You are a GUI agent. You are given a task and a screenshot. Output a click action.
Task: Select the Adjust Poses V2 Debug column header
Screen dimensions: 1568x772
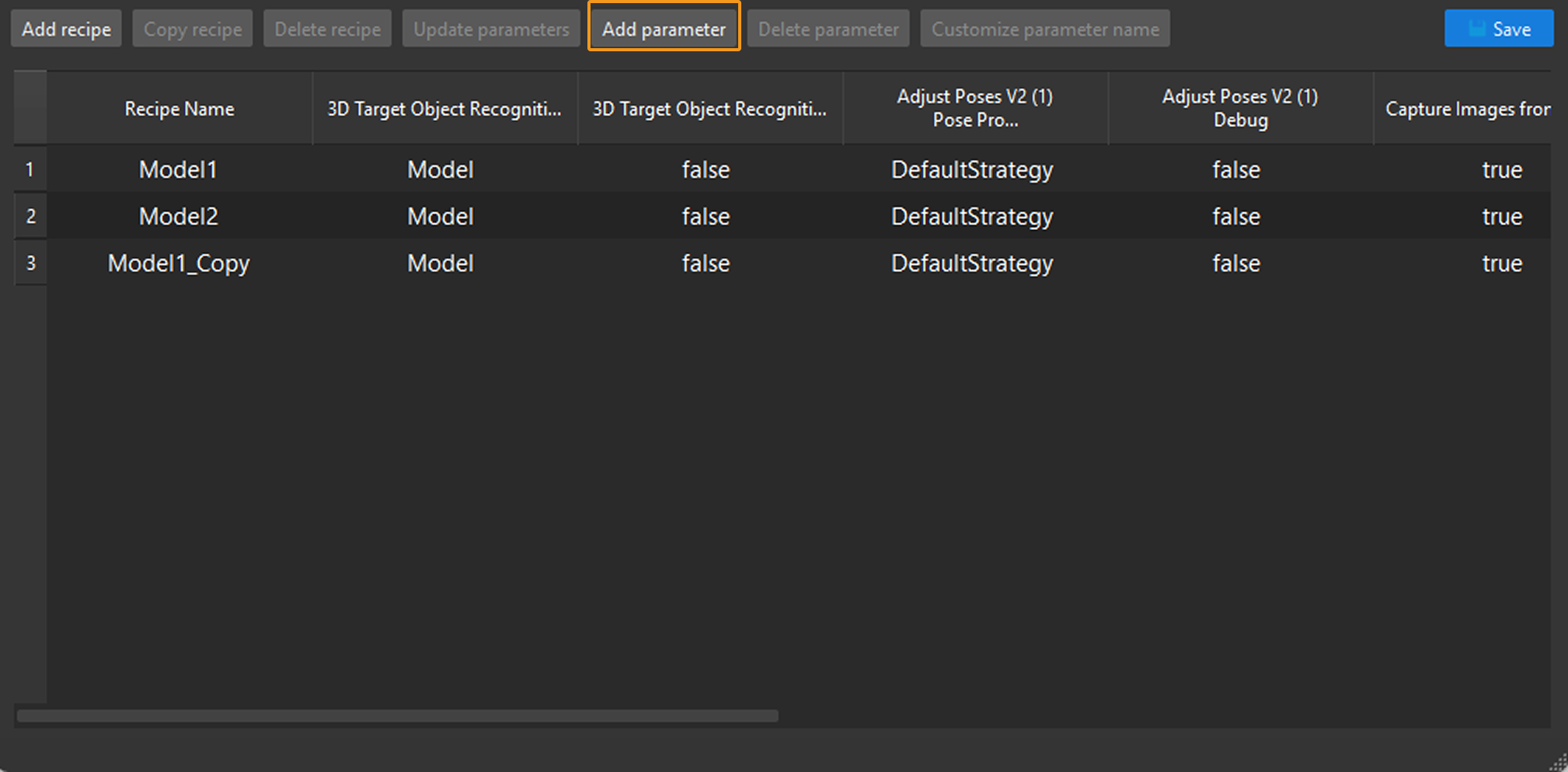click(x=1239, y=108)
